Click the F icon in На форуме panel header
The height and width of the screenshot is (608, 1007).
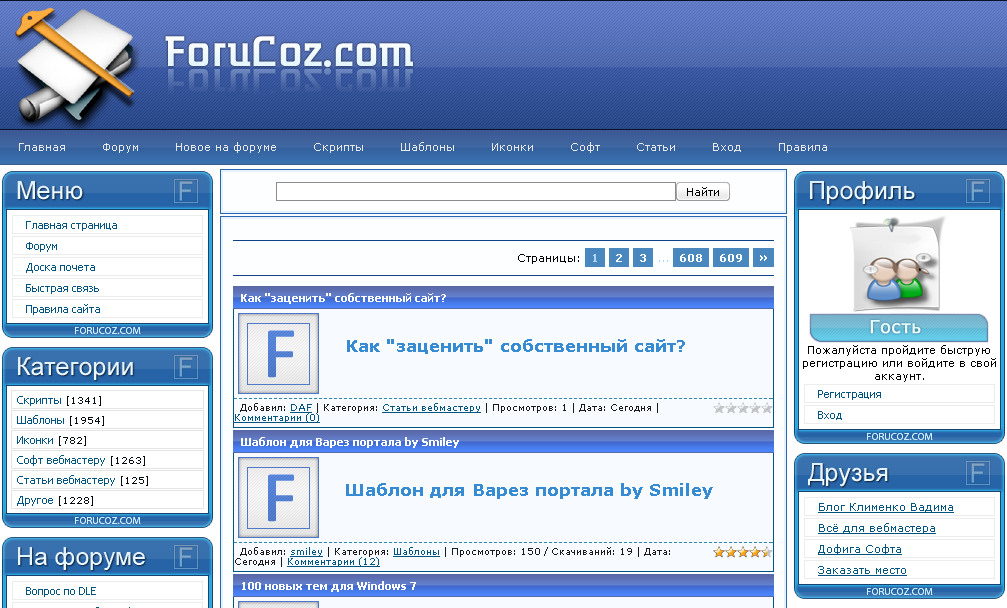pyautogui.click(x=186, y=557)
